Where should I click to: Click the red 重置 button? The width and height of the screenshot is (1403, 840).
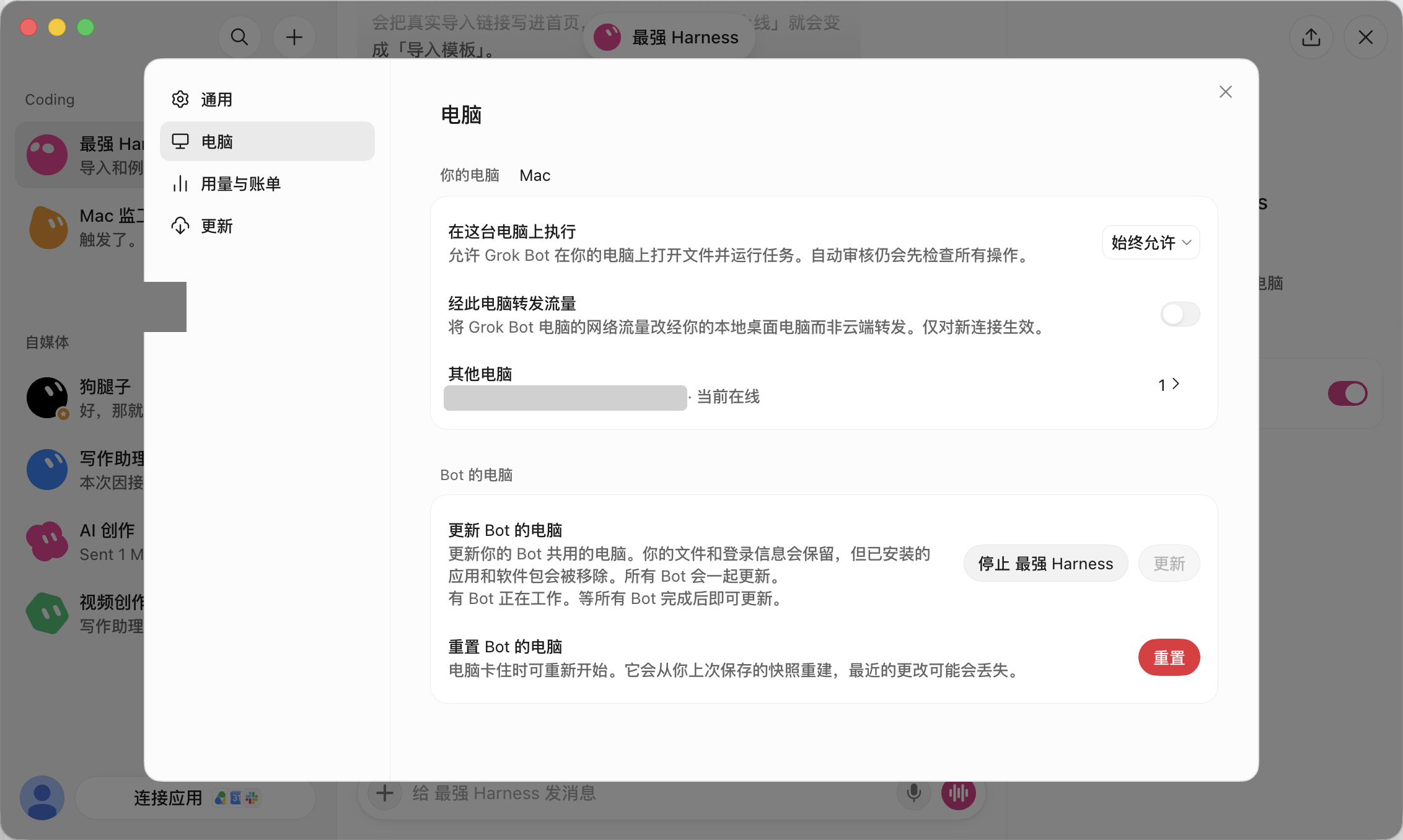pos(1169,657)
